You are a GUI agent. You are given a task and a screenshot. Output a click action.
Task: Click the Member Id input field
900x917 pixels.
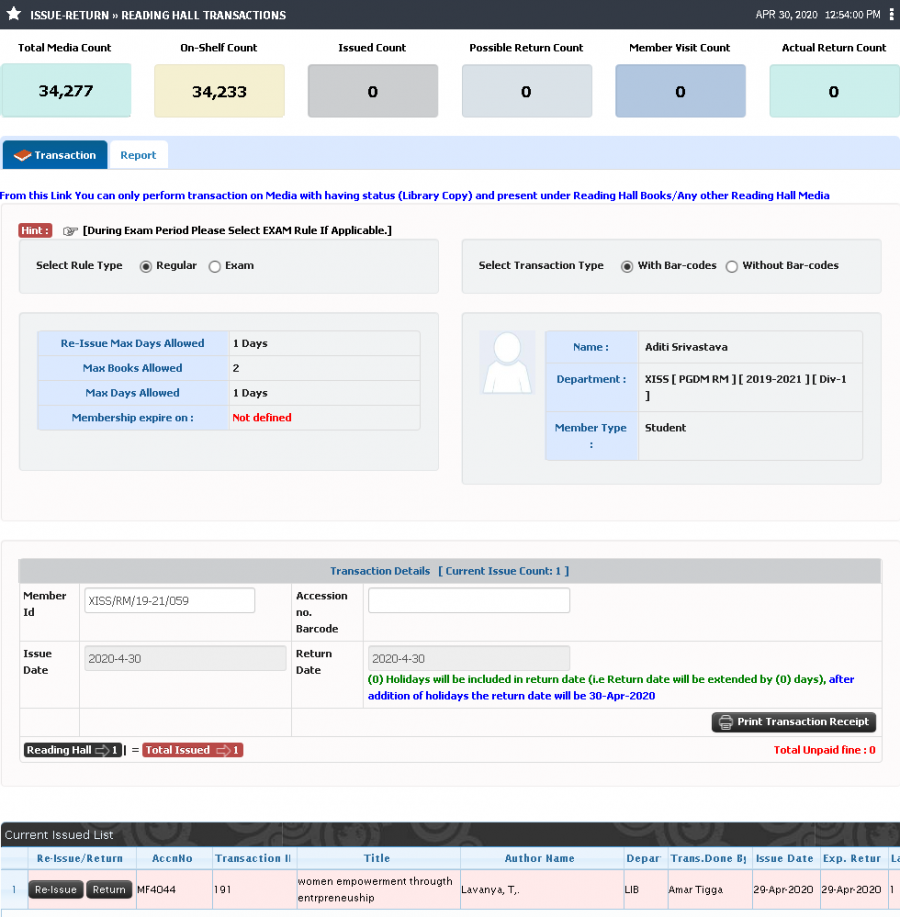coord(170,601)
